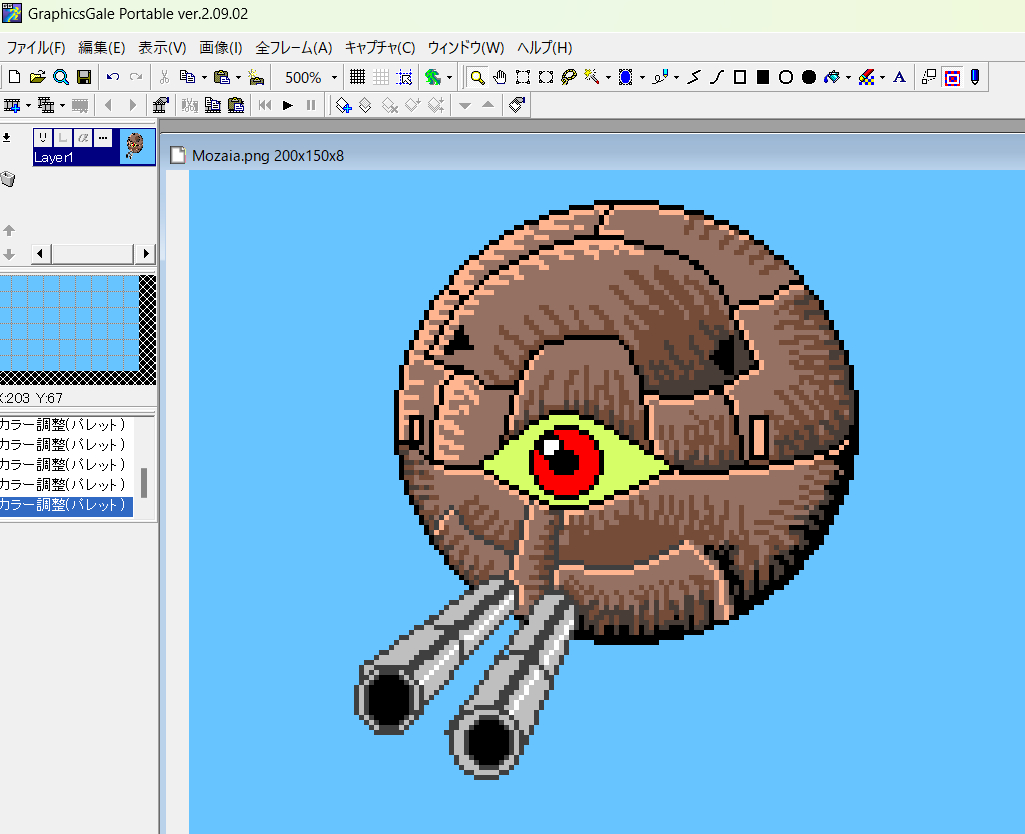Click the Save floppy disk icon
Screen dimensions: 1025x834
click(84, 77)
